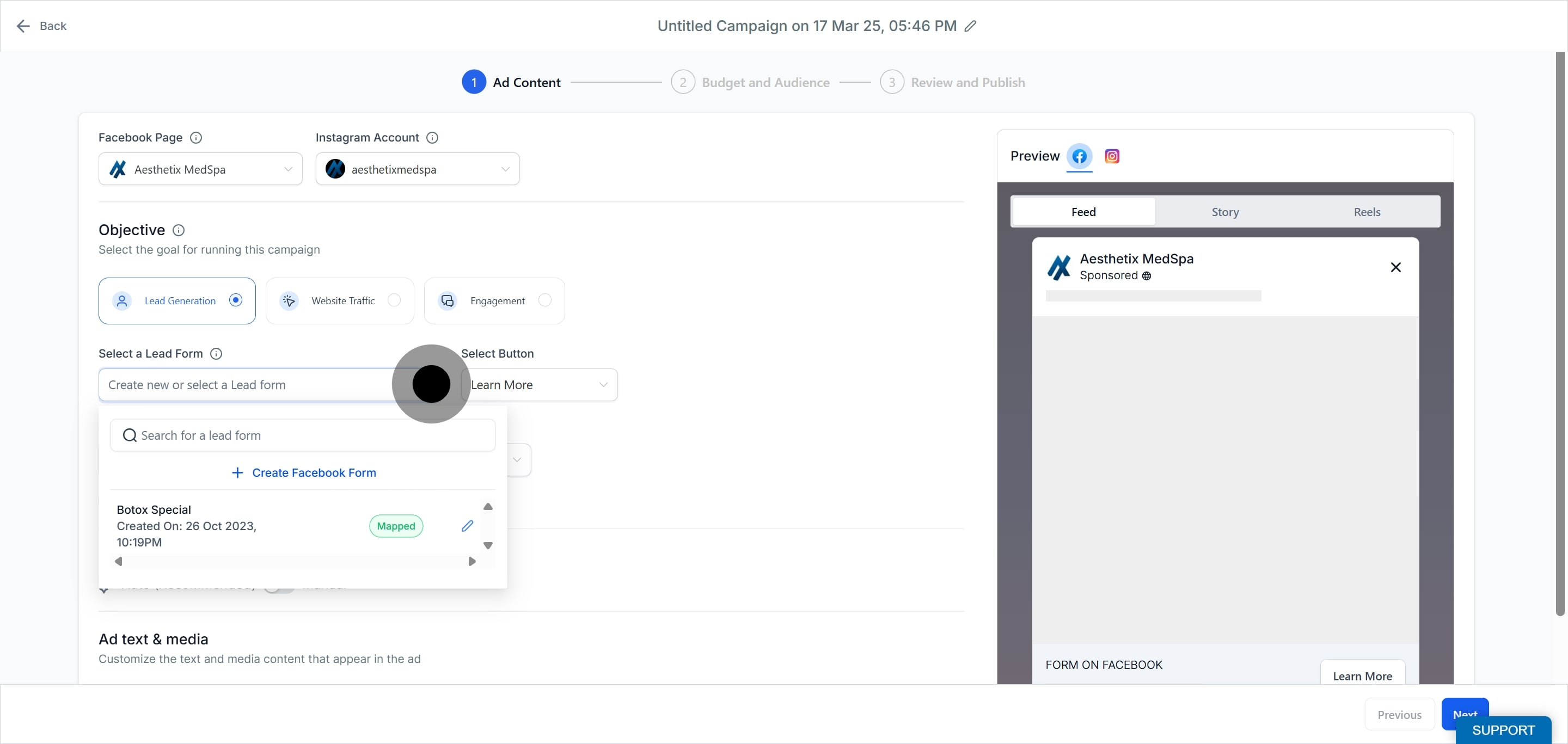The width and height of the screenshot is (1568, 744).
Task: Click the info icon beside Instagram Account
Action: (432, 138)
